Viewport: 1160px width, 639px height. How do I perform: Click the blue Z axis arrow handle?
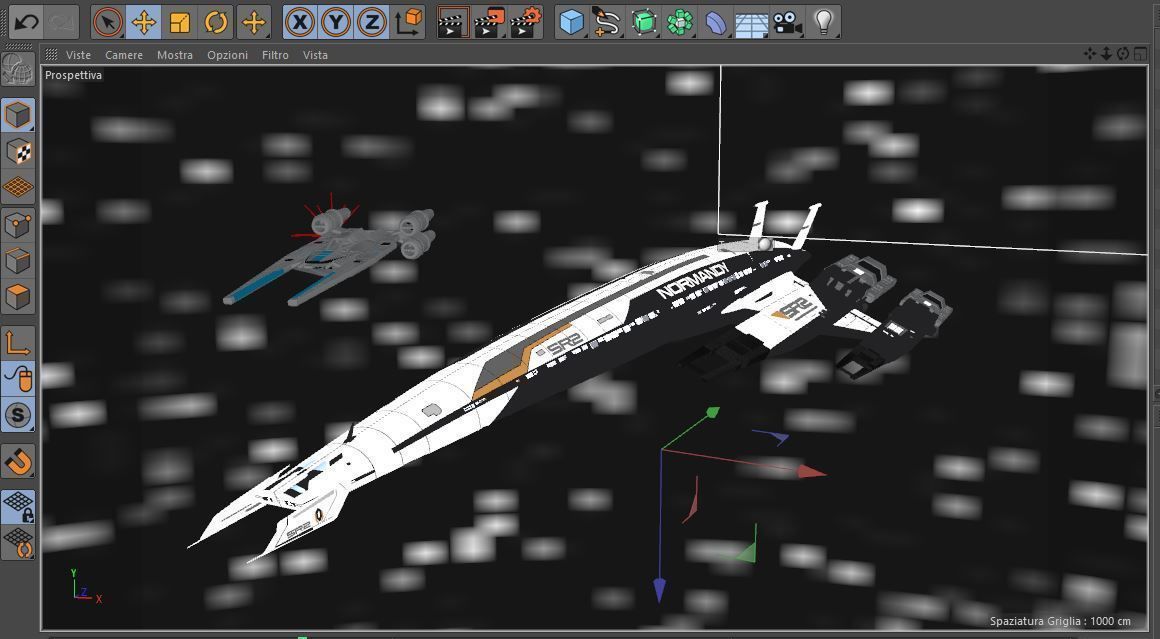coord(659,589)
